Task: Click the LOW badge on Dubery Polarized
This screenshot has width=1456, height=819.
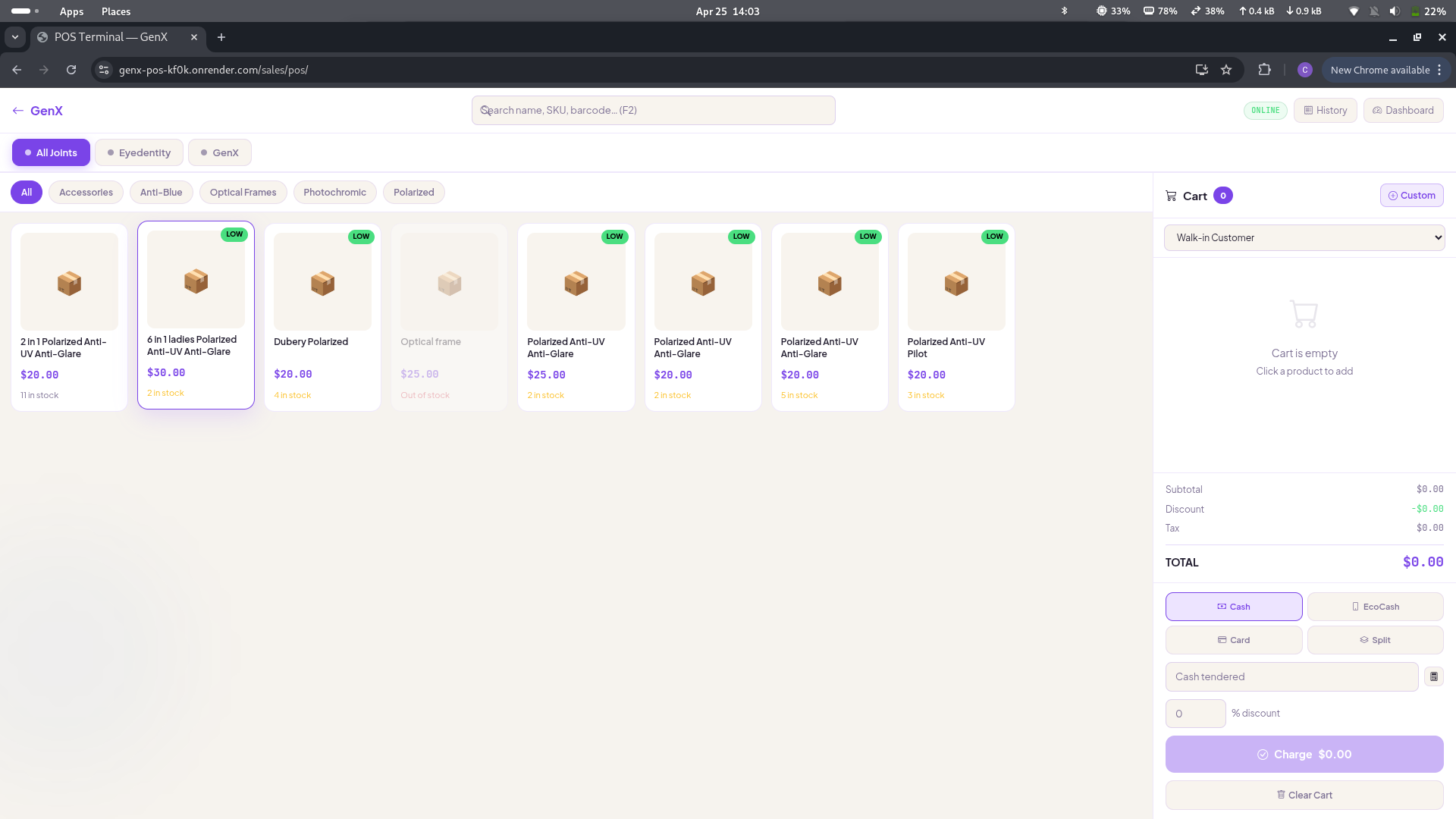Action: point(361,237)
